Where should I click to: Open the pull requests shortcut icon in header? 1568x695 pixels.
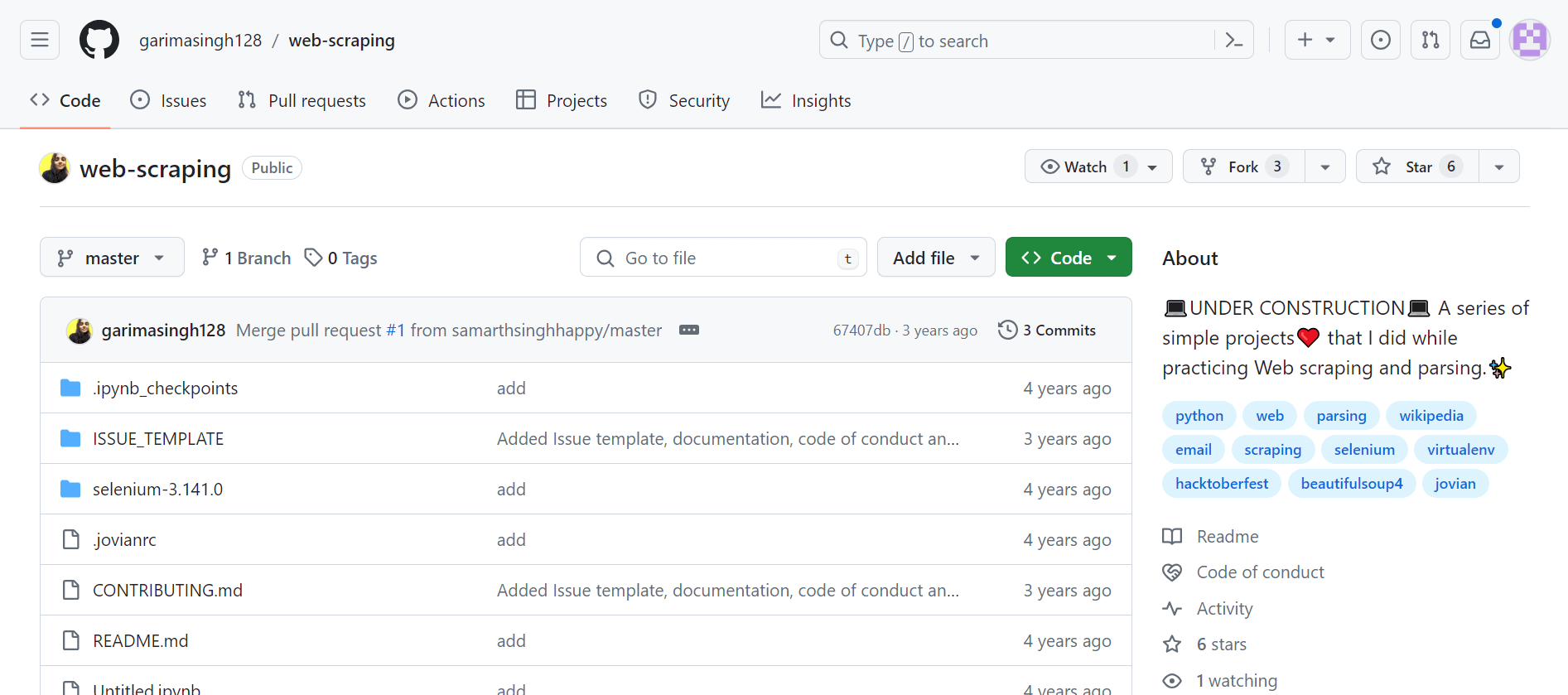click(x=1430, y=40)
